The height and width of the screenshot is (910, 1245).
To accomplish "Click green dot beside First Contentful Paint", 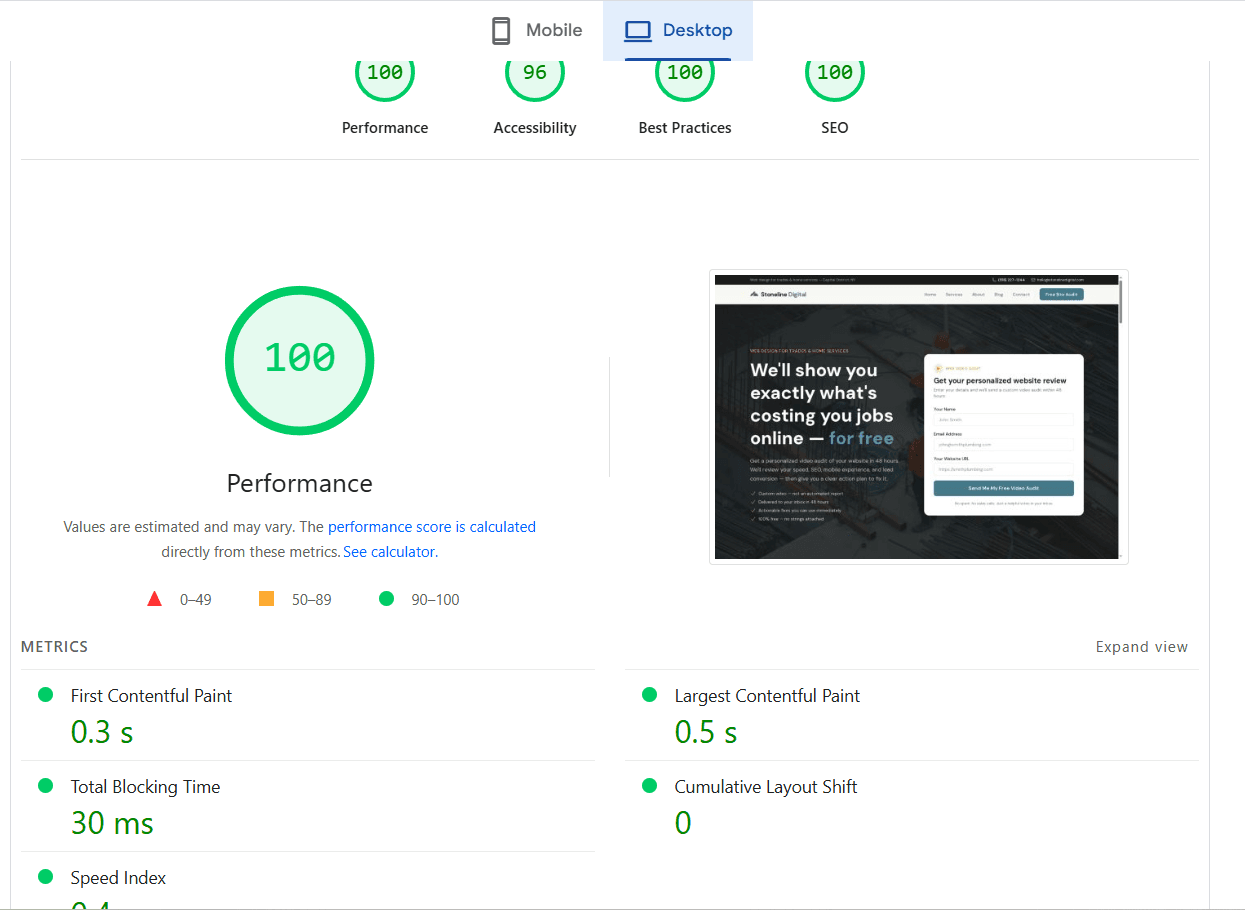I will [45, 695].
